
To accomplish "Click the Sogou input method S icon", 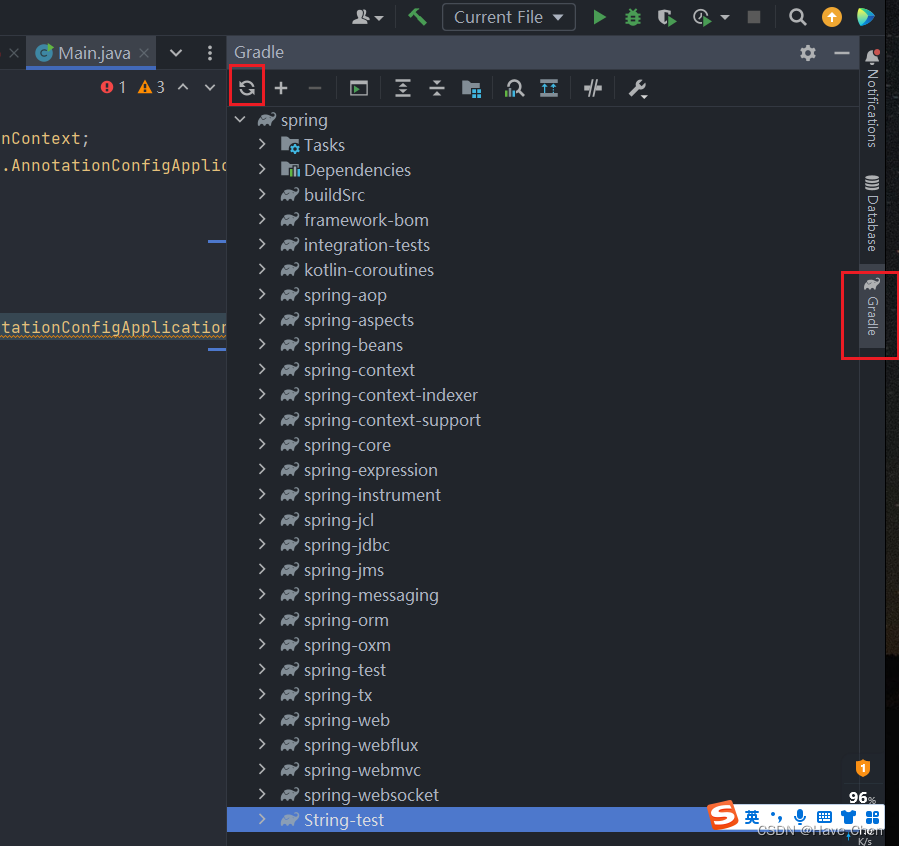I will [722, 815].
